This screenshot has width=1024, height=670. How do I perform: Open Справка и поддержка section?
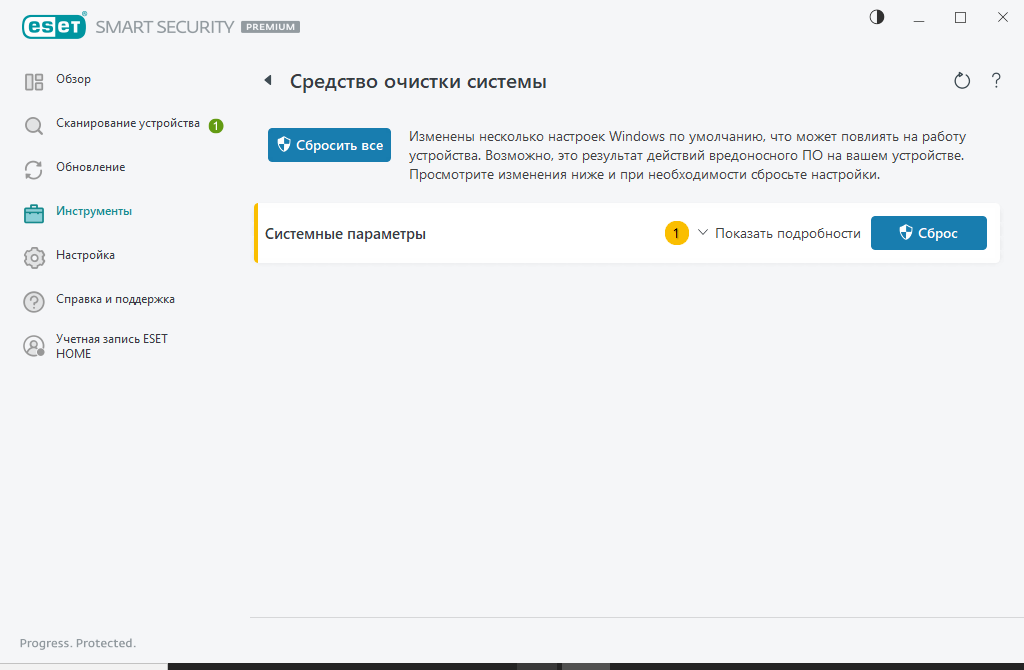click(116, 299)
